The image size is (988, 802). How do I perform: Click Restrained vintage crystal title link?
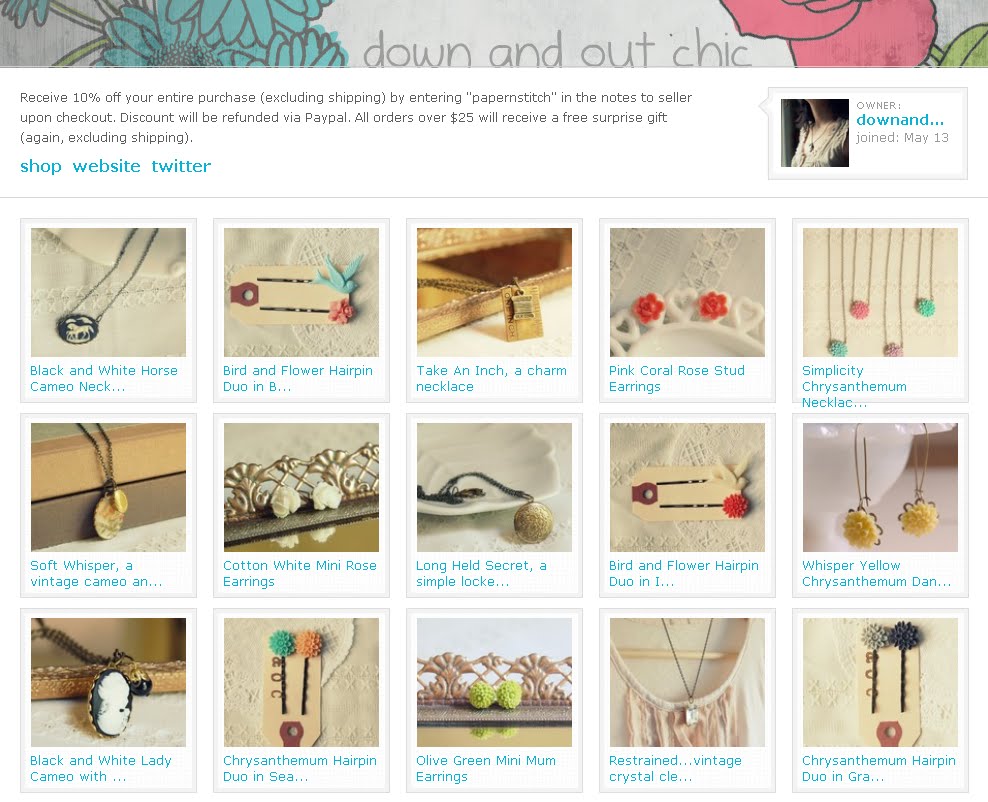675,769
